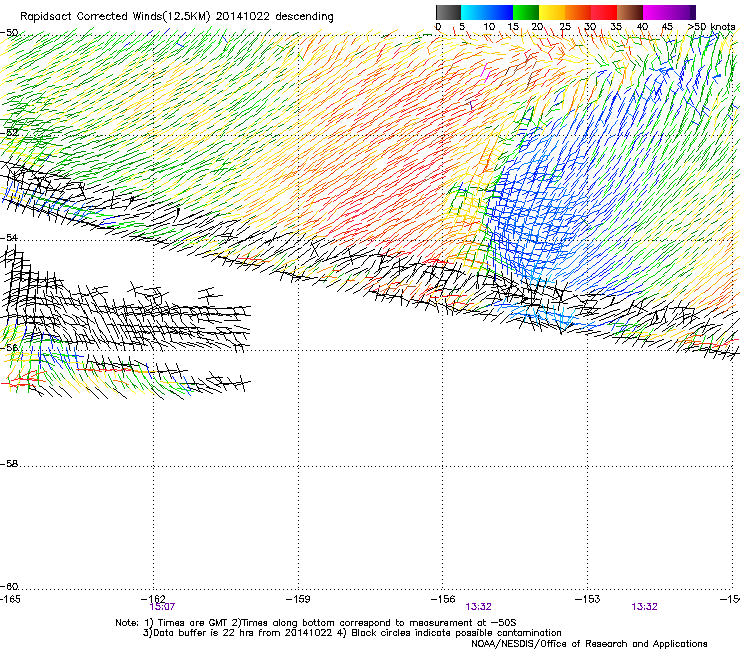Click the '-162' longitude axis label
Image resolution: width=740 pixels, height=650 pixels.
point(154,599)
